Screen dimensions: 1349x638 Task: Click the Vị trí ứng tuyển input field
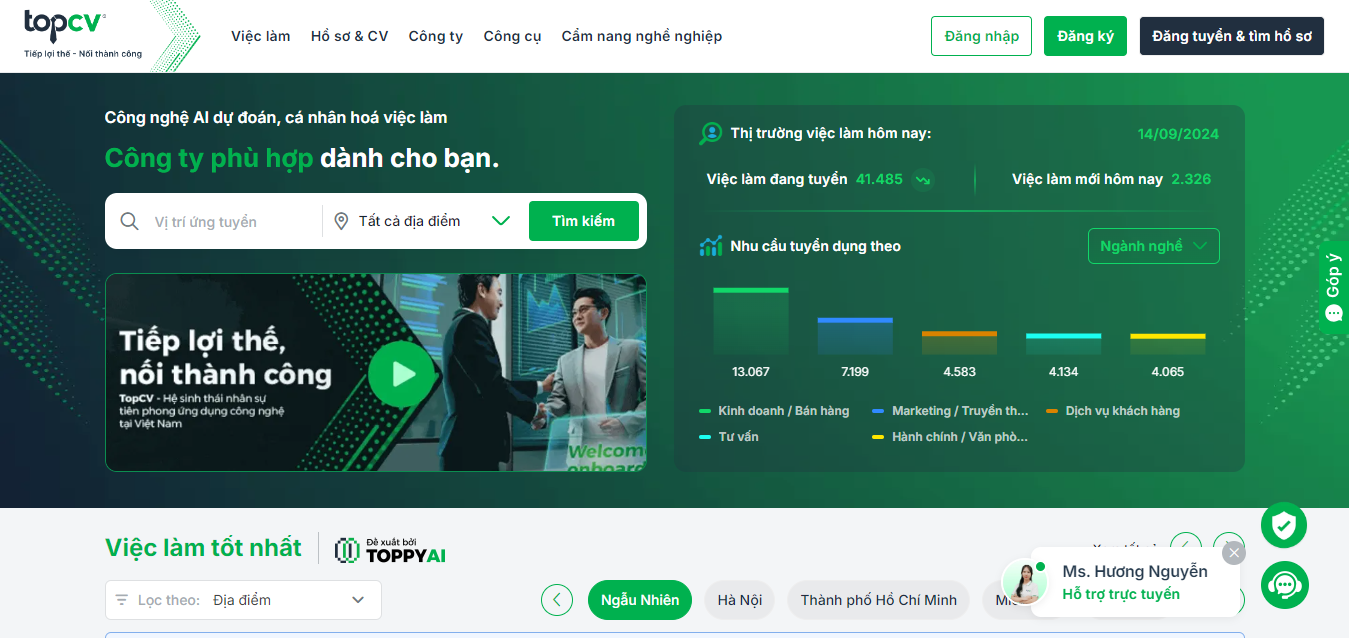(230, 221)
